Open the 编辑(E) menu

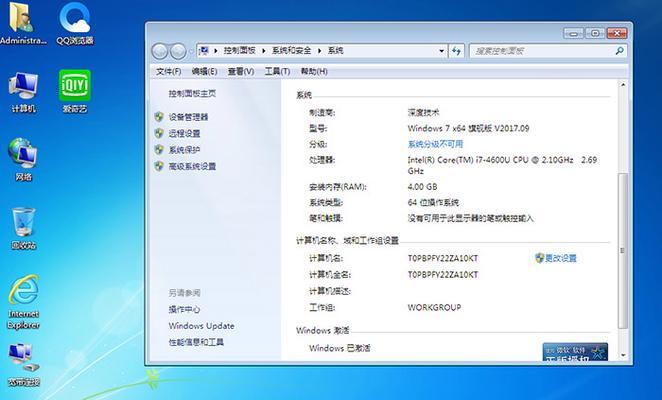(x=204, y=71)
